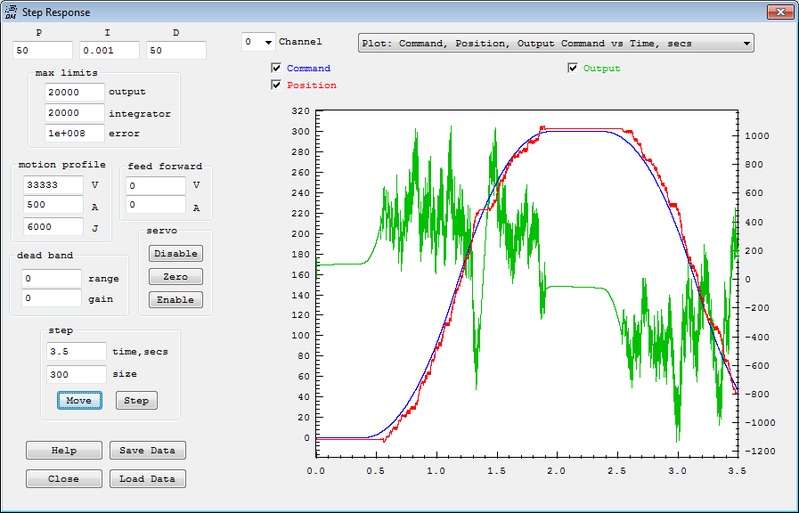Click the Step button
This screenshot has width=799, height=513.
(137, 400)
